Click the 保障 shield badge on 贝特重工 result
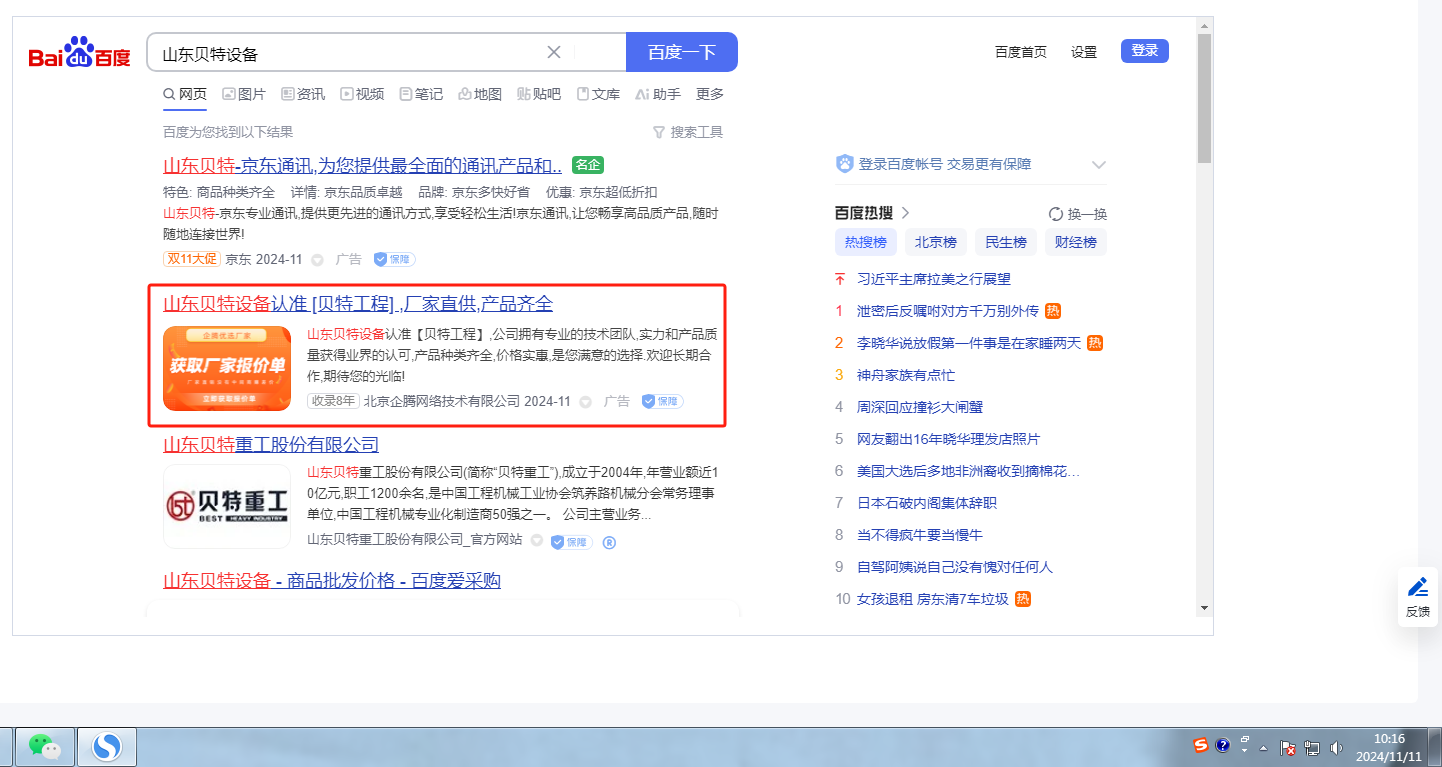This screenshot has width=1442, height=767. 571,541
